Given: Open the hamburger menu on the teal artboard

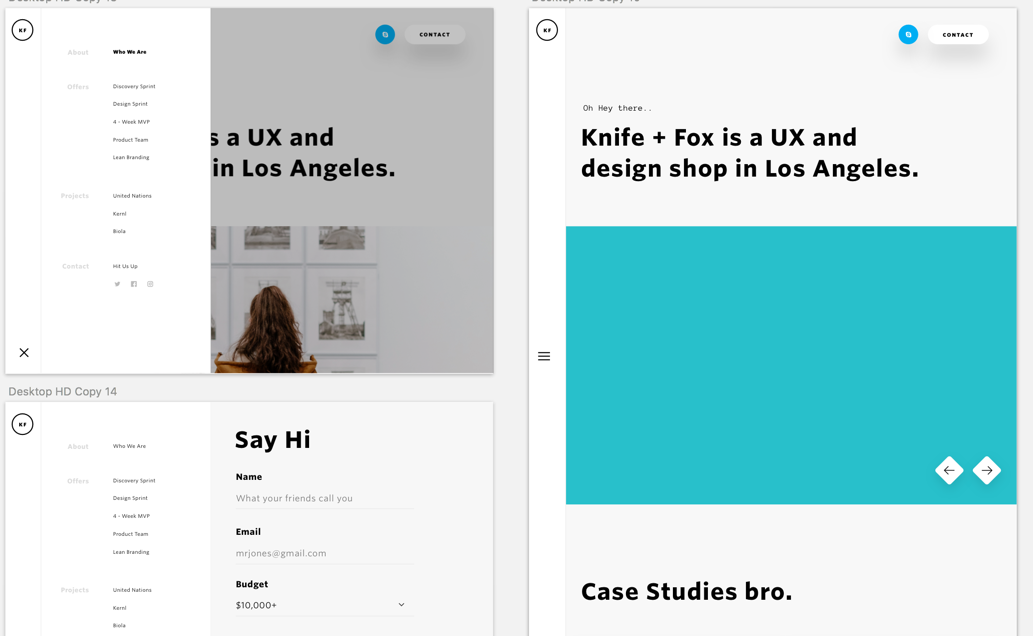Looking at the screenshot, I should pos(544,356).
